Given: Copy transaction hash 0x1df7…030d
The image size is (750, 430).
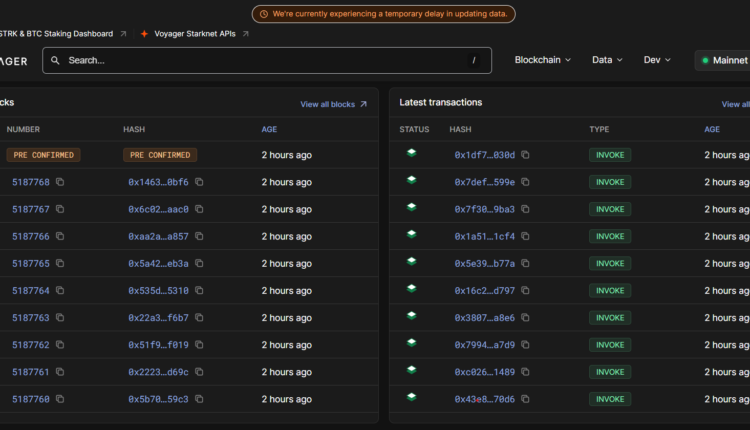Looking at the screenshot, I should pos(525,155).
